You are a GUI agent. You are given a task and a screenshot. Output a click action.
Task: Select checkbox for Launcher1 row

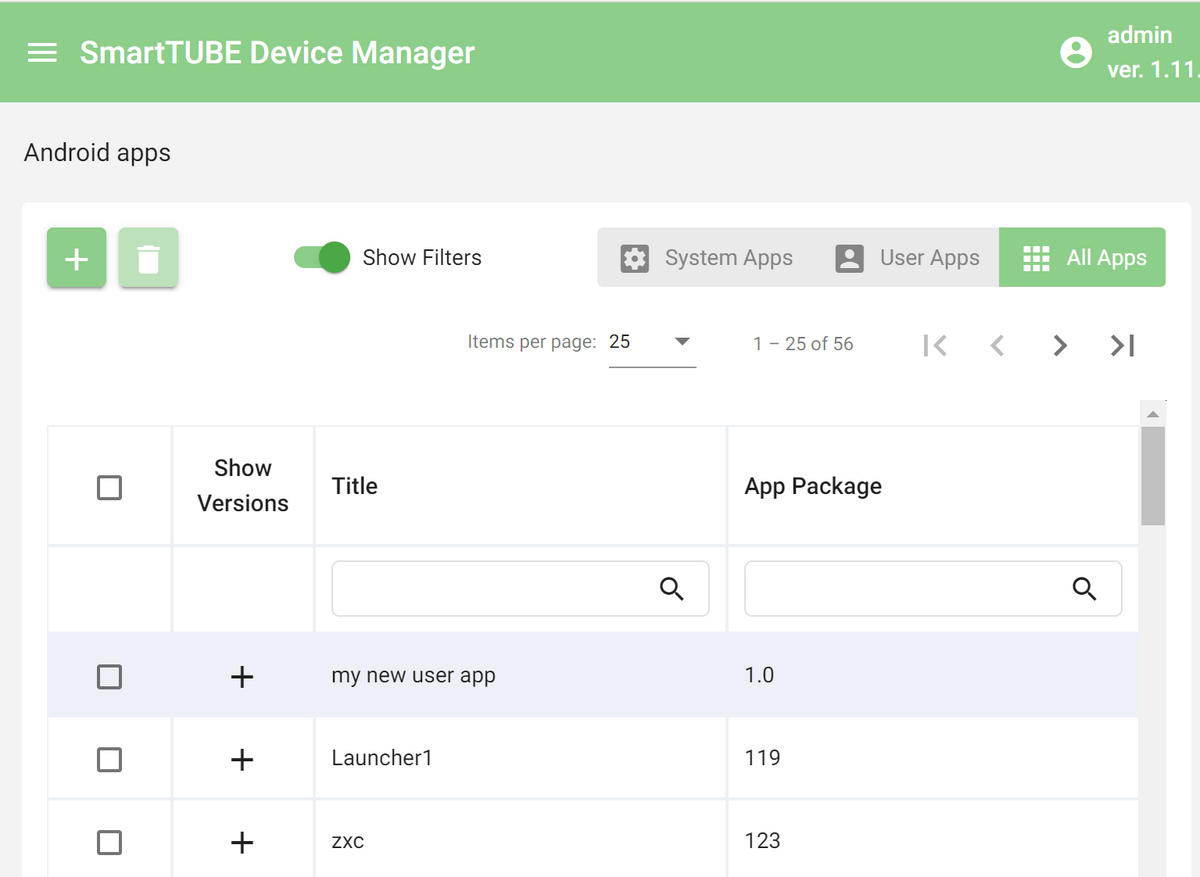coord(109,759)
